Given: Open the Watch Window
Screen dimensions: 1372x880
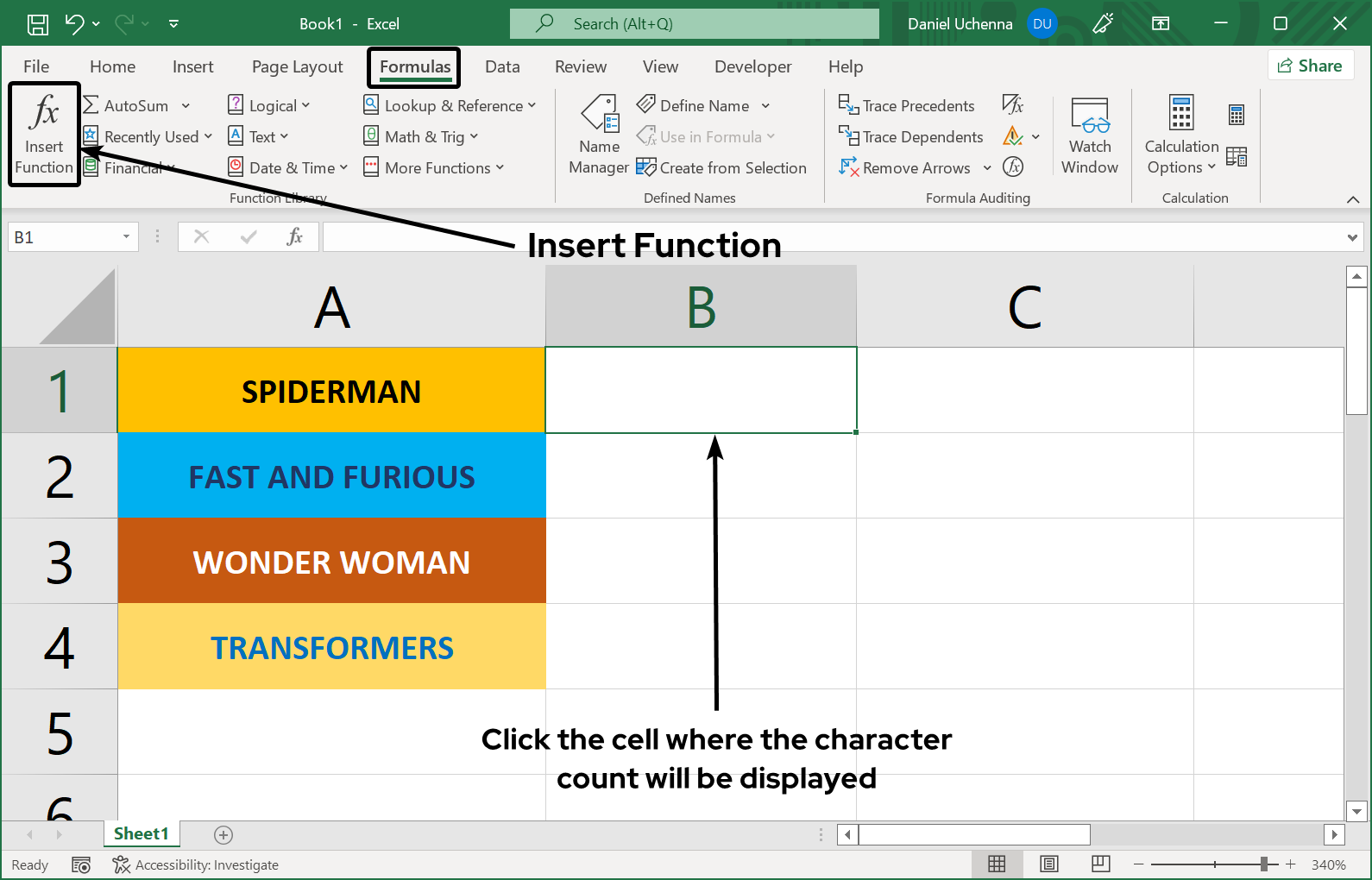Looking at the screenshot, I should coord(1090,135).
